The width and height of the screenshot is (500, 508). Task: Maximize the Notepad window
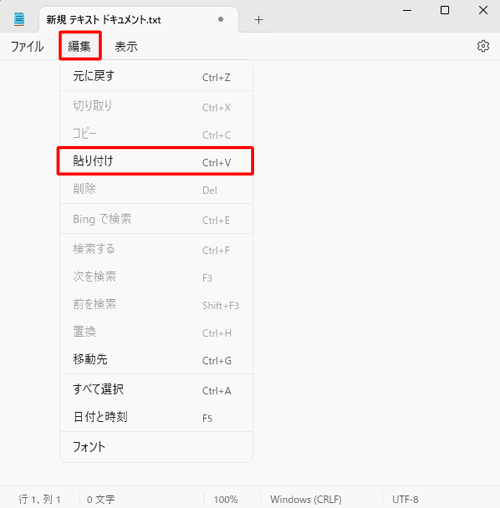(445, 10)
